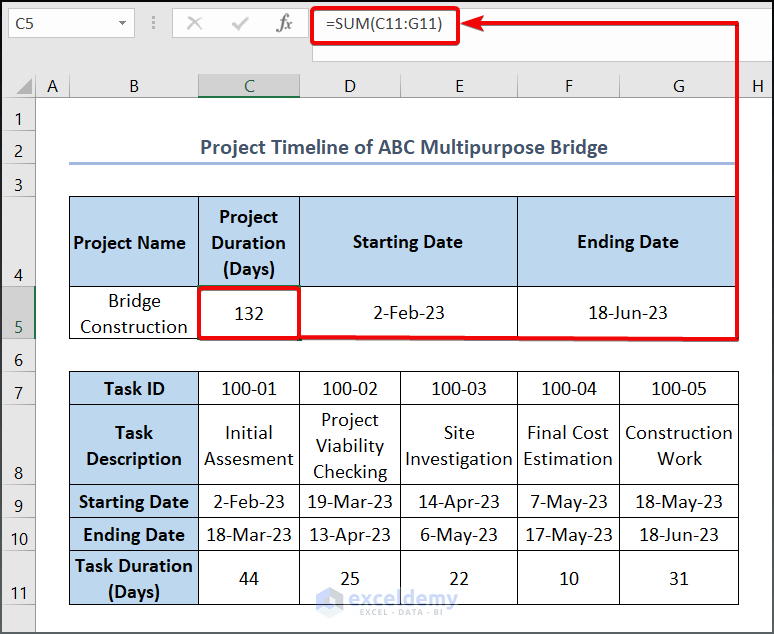This screenshot has height=634, width=774.
Task: Select the 14-Apr-23 starting date cell
Action: click(x=459, y=501)
